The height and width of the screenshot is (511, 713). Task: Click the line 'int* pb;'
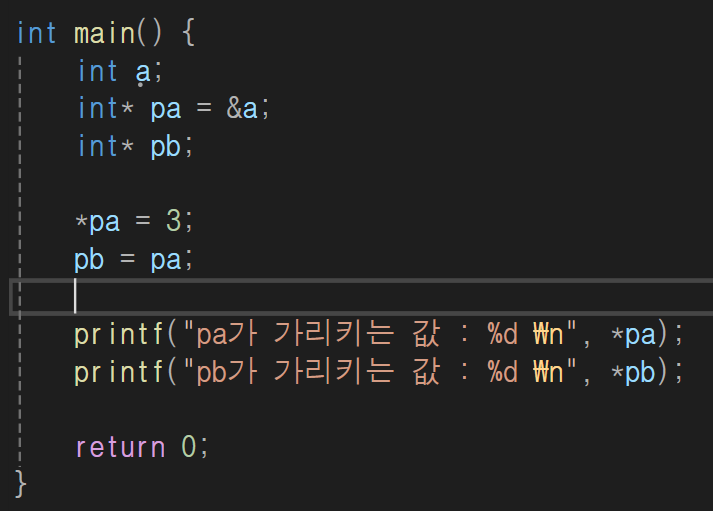(136, 146)
